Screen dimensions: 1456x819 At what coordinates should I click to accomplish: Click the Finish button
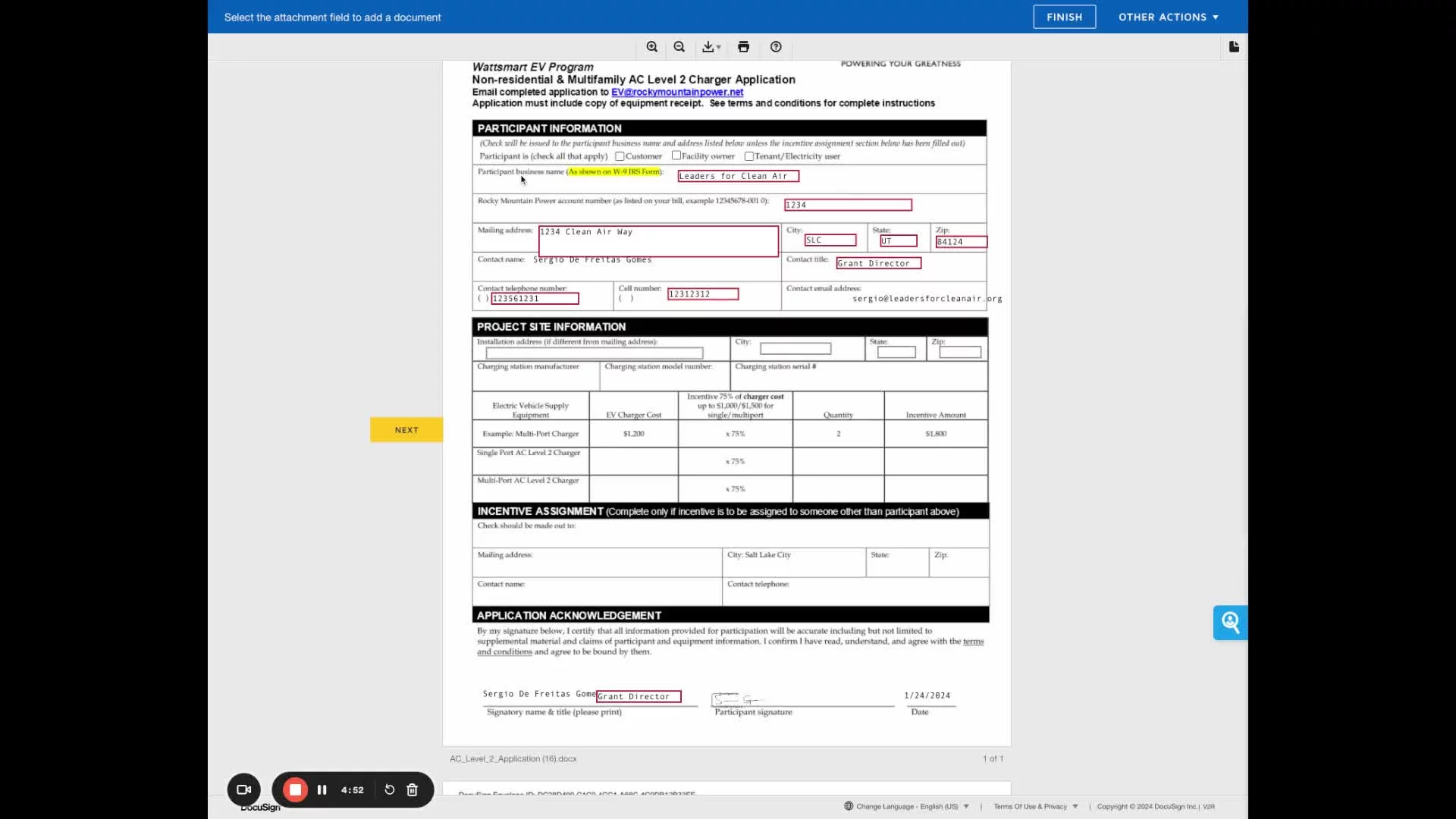point(1064,17)
